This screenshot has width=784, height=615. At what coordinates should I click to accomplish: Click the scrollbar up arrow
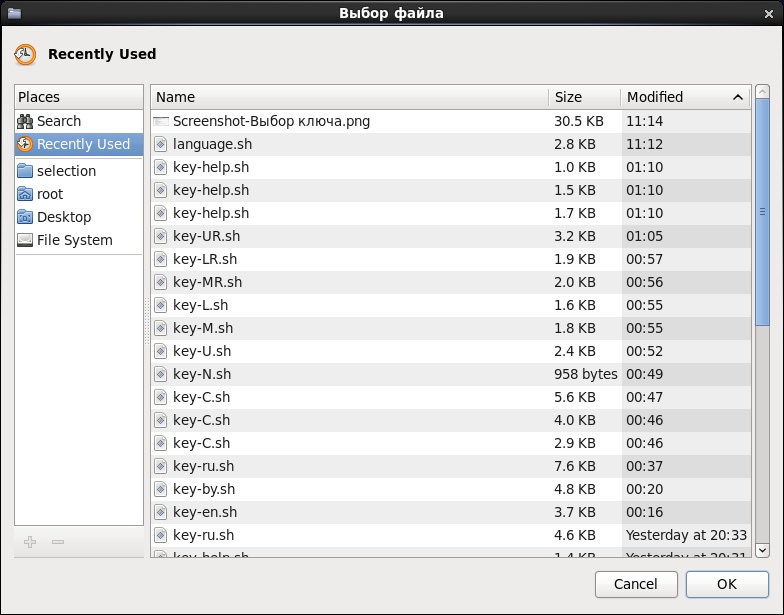pyautogui.click(x=762, y=92)
